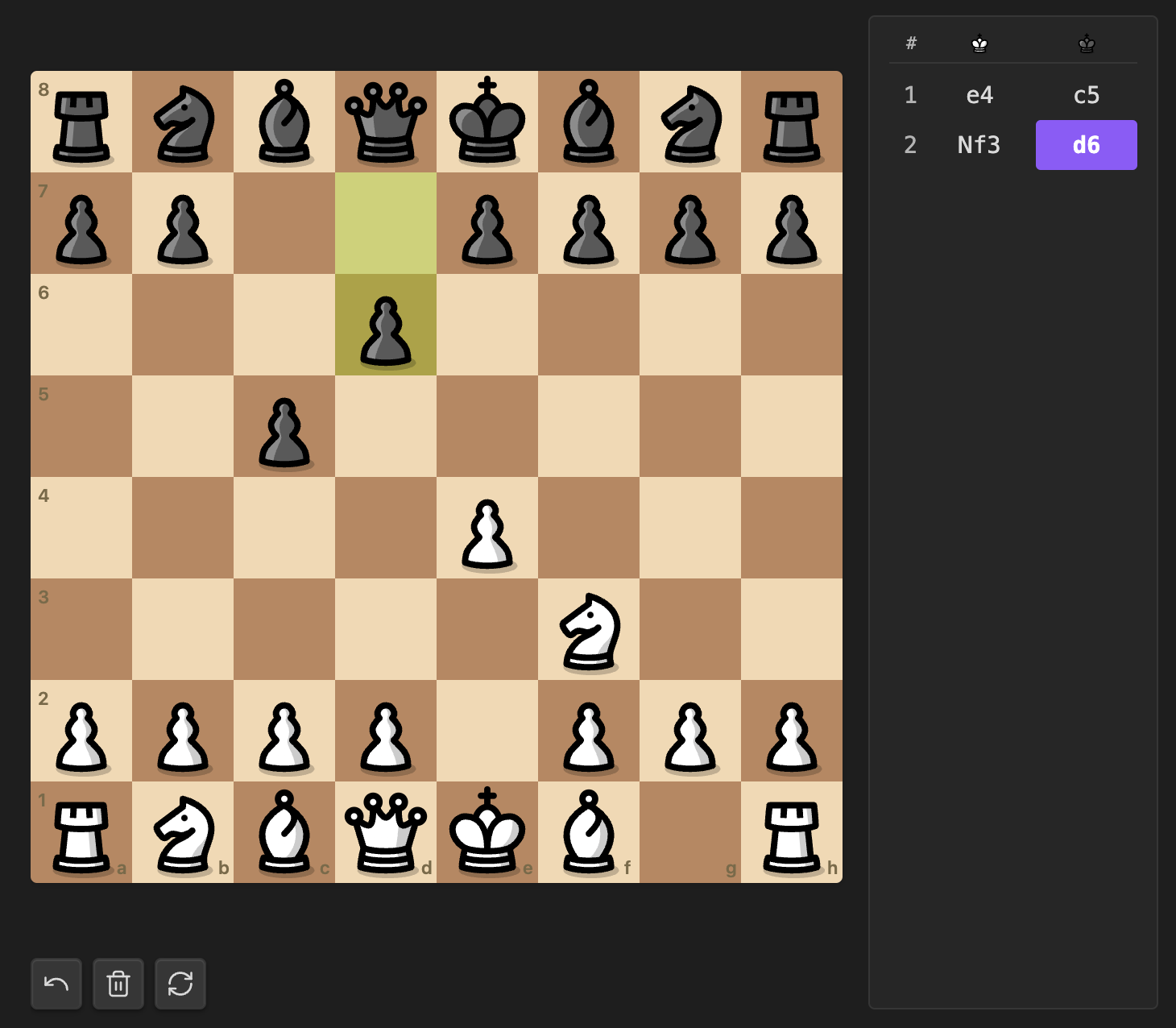This screenshot has height=1028, width=1176.
Task: Select the white pawn on c2
Action: [x=284, y=731]
